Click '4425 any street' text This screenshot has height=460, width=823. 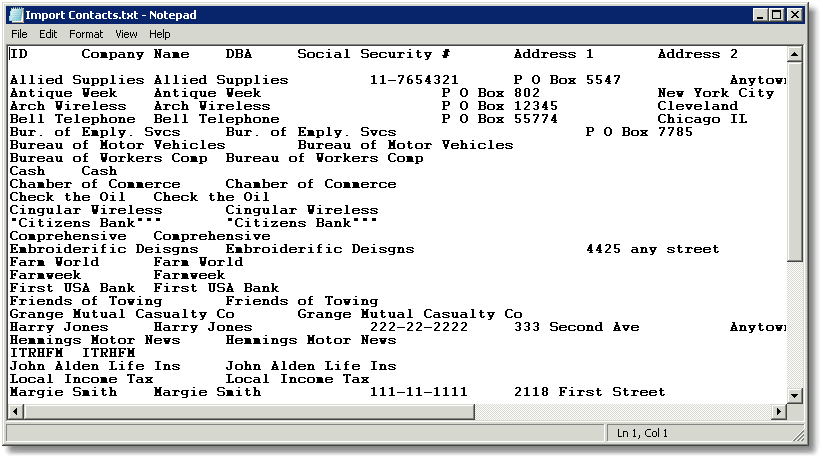(652, 249)
